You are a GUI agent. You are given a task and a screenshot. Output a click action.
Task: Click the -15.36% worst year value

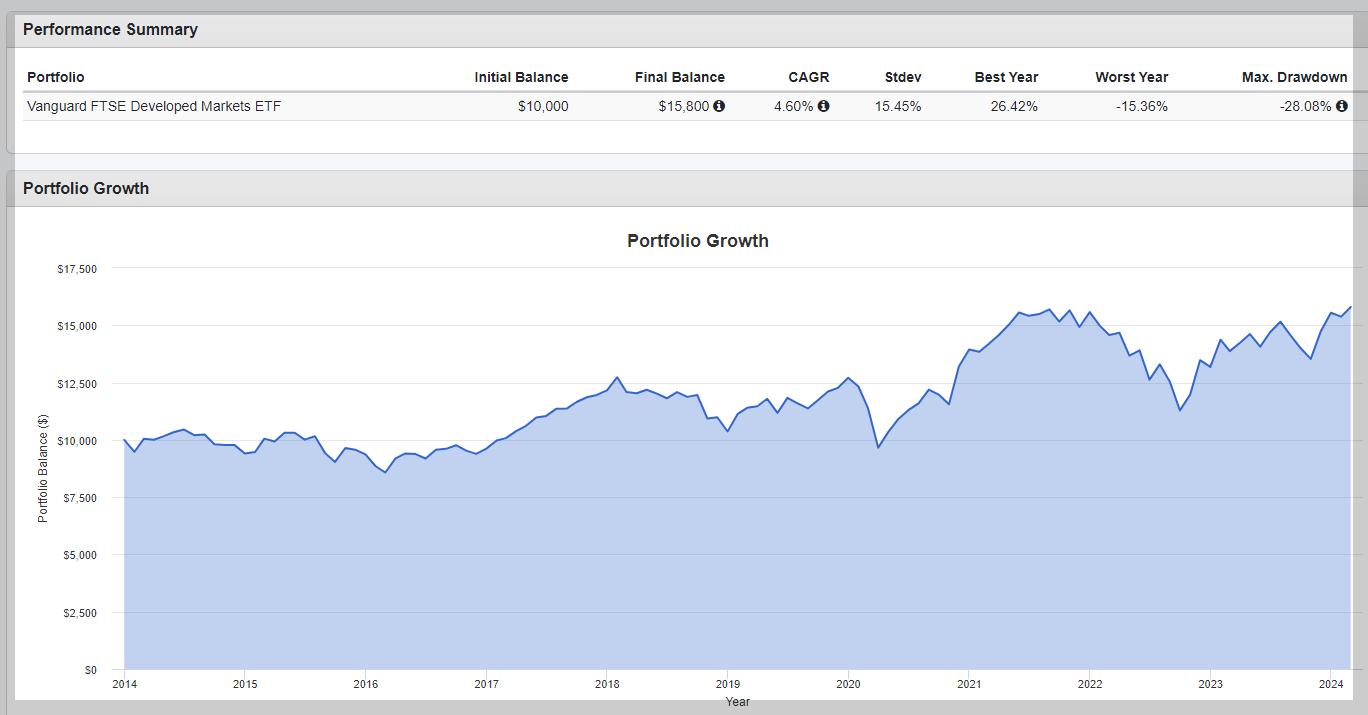click(1141, 106)
